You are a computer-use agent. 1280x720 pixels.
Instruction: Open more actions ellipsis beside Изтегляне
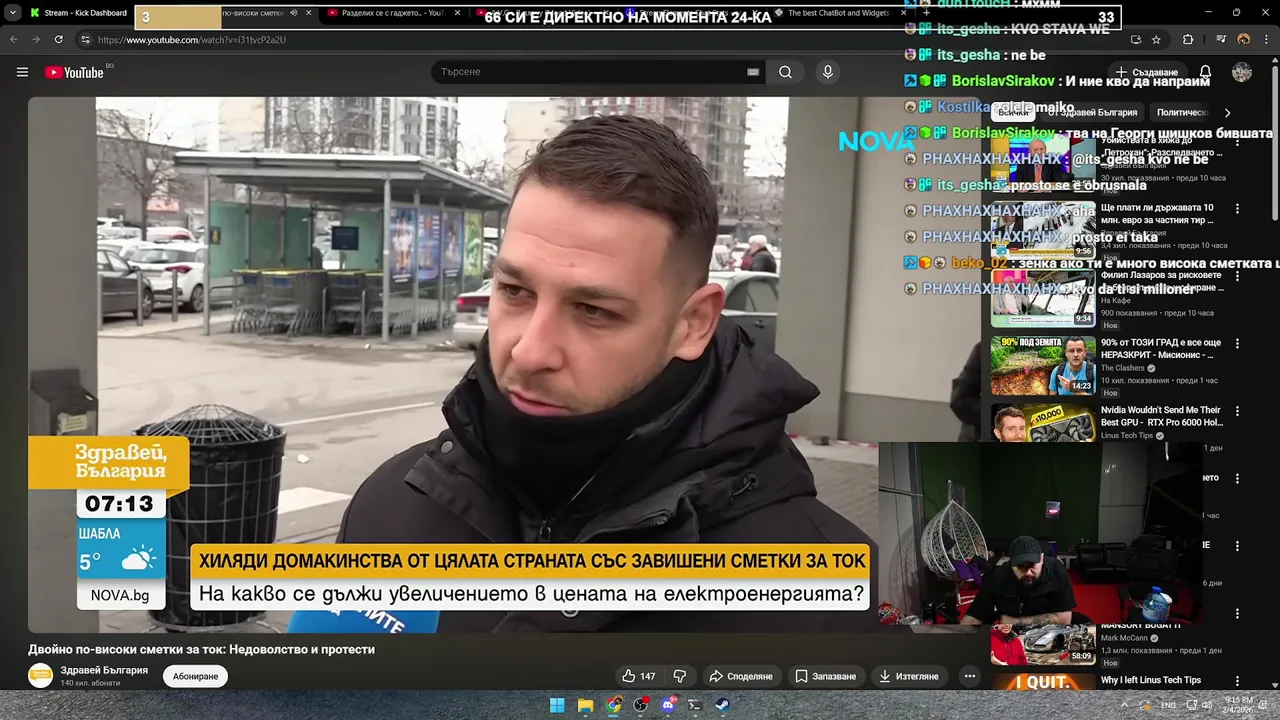[969, 676]
